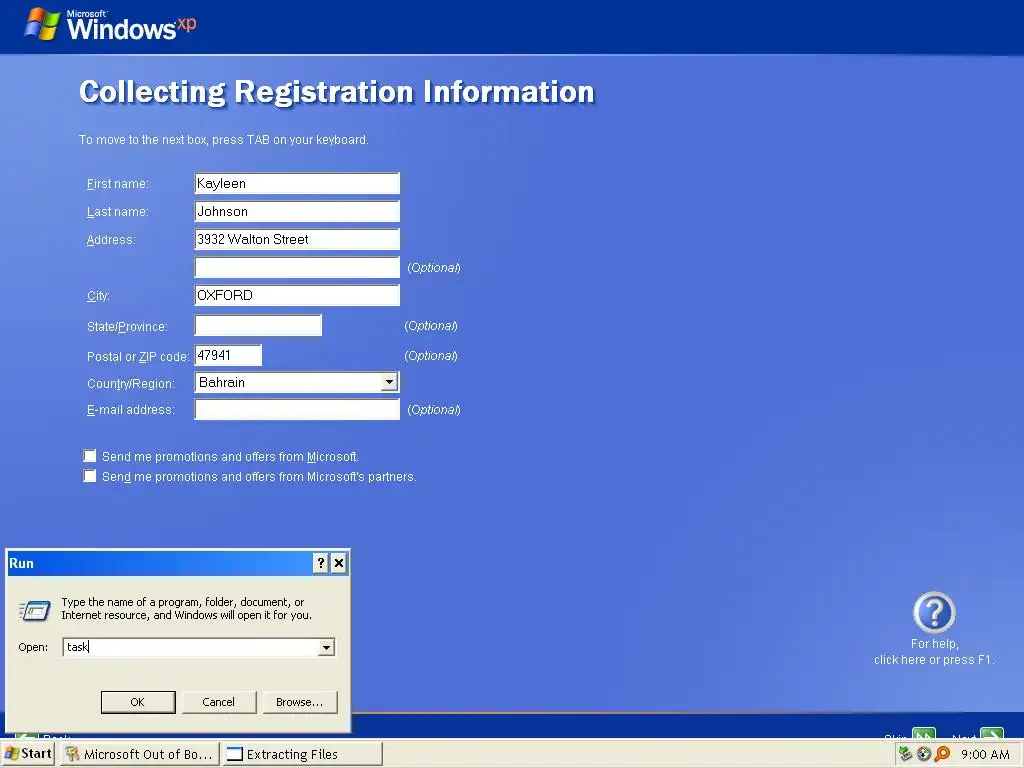Close the Run dialog
This screenshot has width=1024, height=768.
coord(339,563)
